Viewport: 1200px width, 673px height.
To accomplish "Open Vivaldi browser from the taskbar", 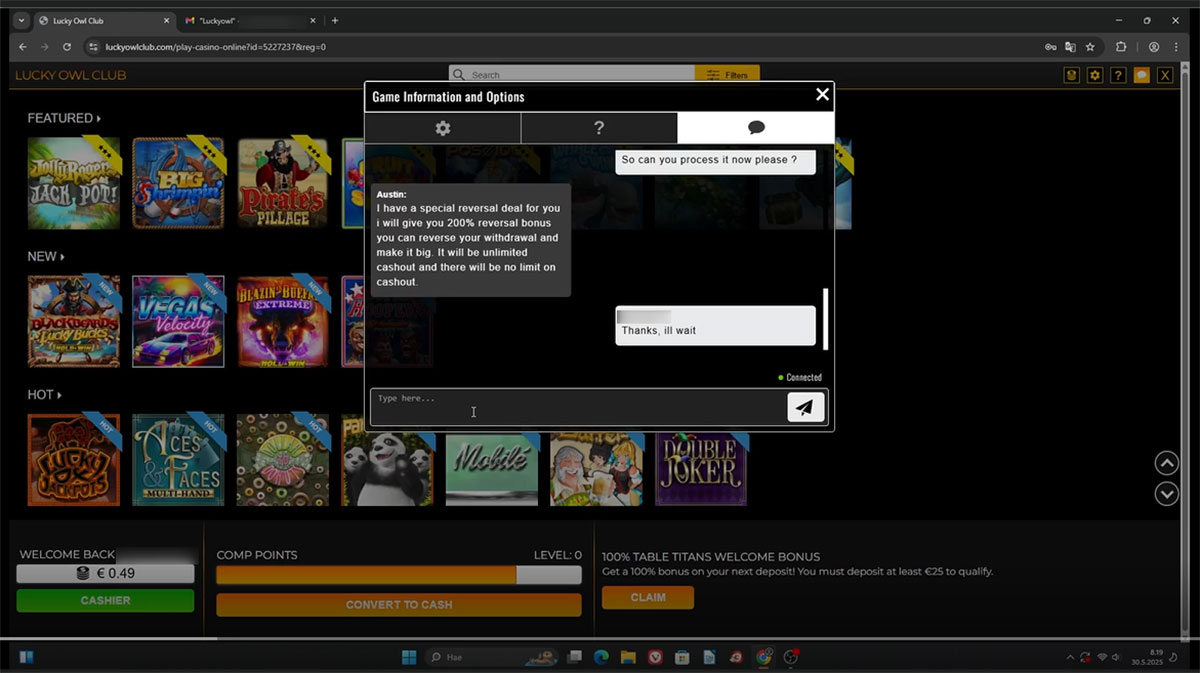I will (x=655, y=657).
